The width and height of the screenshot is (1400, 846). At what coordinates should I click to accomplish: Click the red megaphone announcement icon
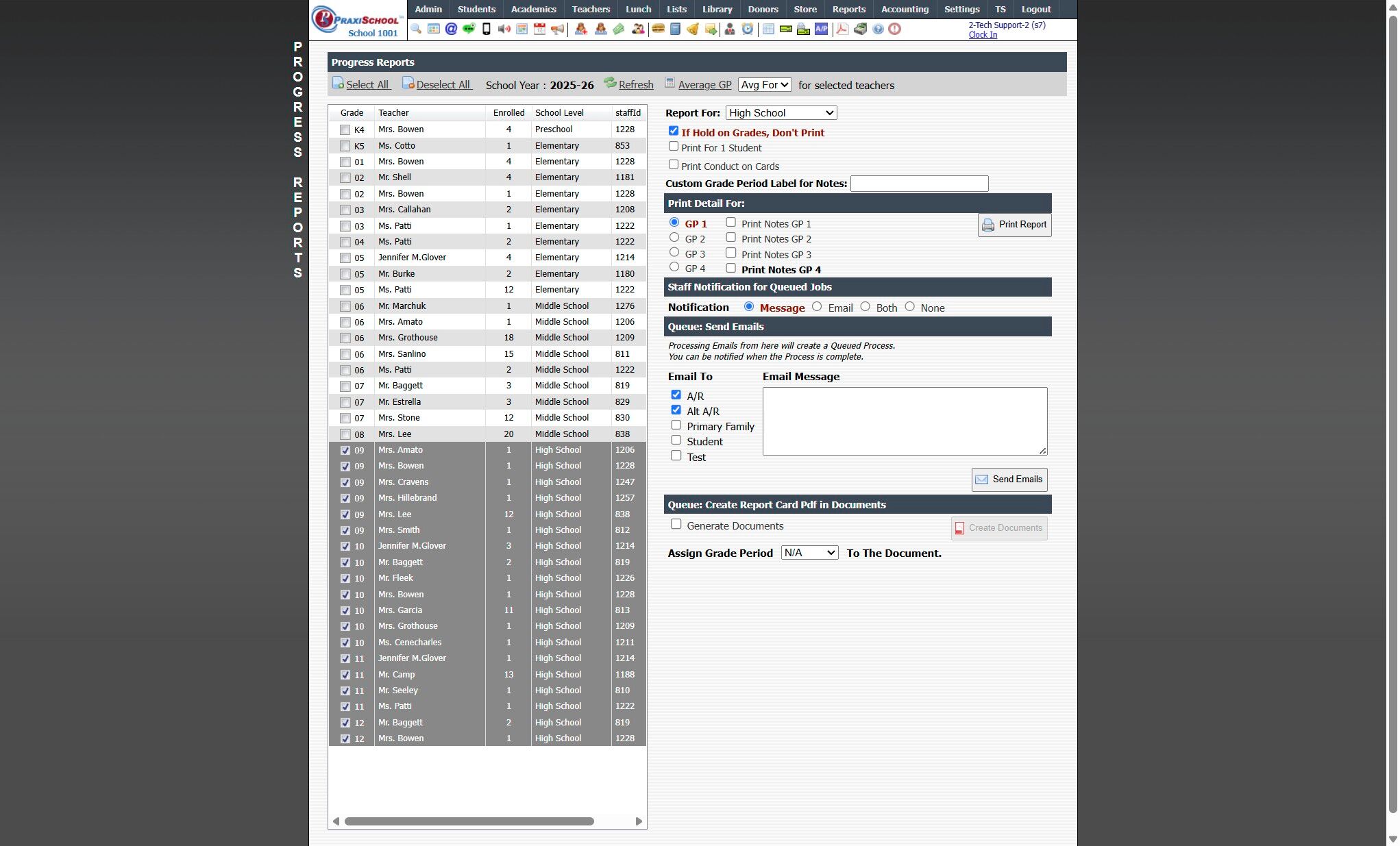tap(558, 29)
